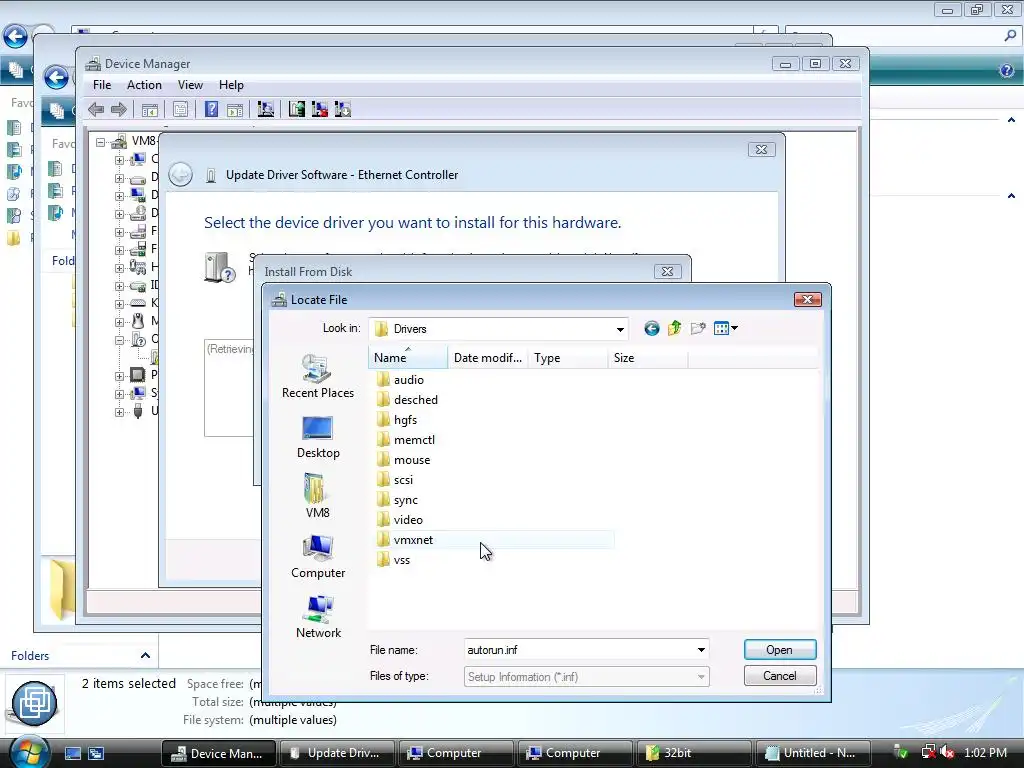Toggle Show/Hide Console Tree in Device Manager

pyautogui.click(x=150, y=110)
